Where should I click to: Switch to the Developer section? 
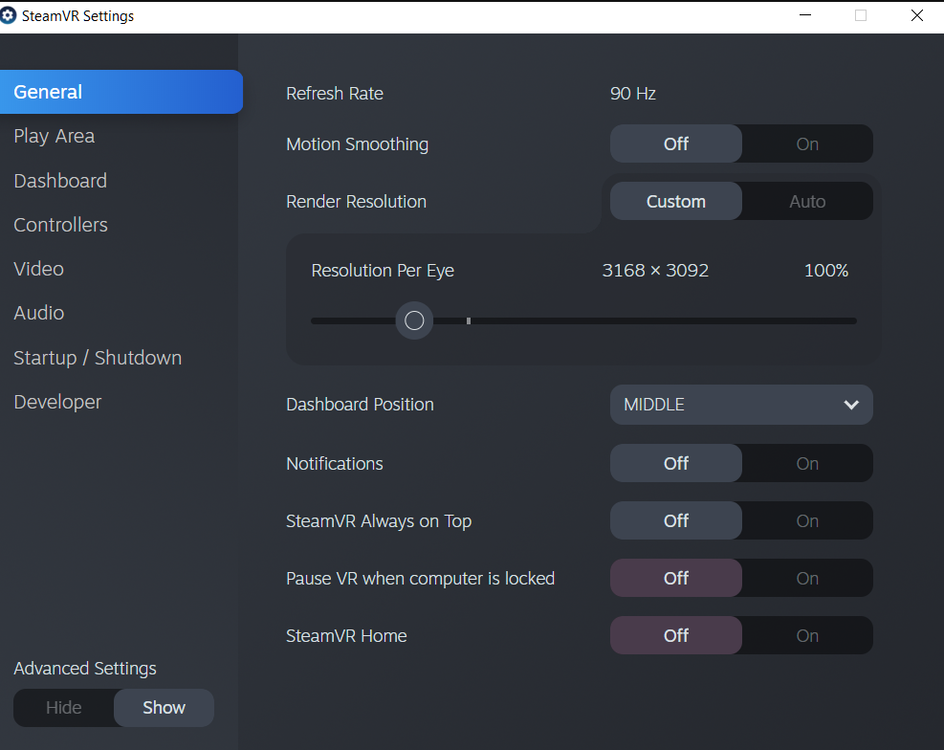pyautogui.click(x=57, y=401)
